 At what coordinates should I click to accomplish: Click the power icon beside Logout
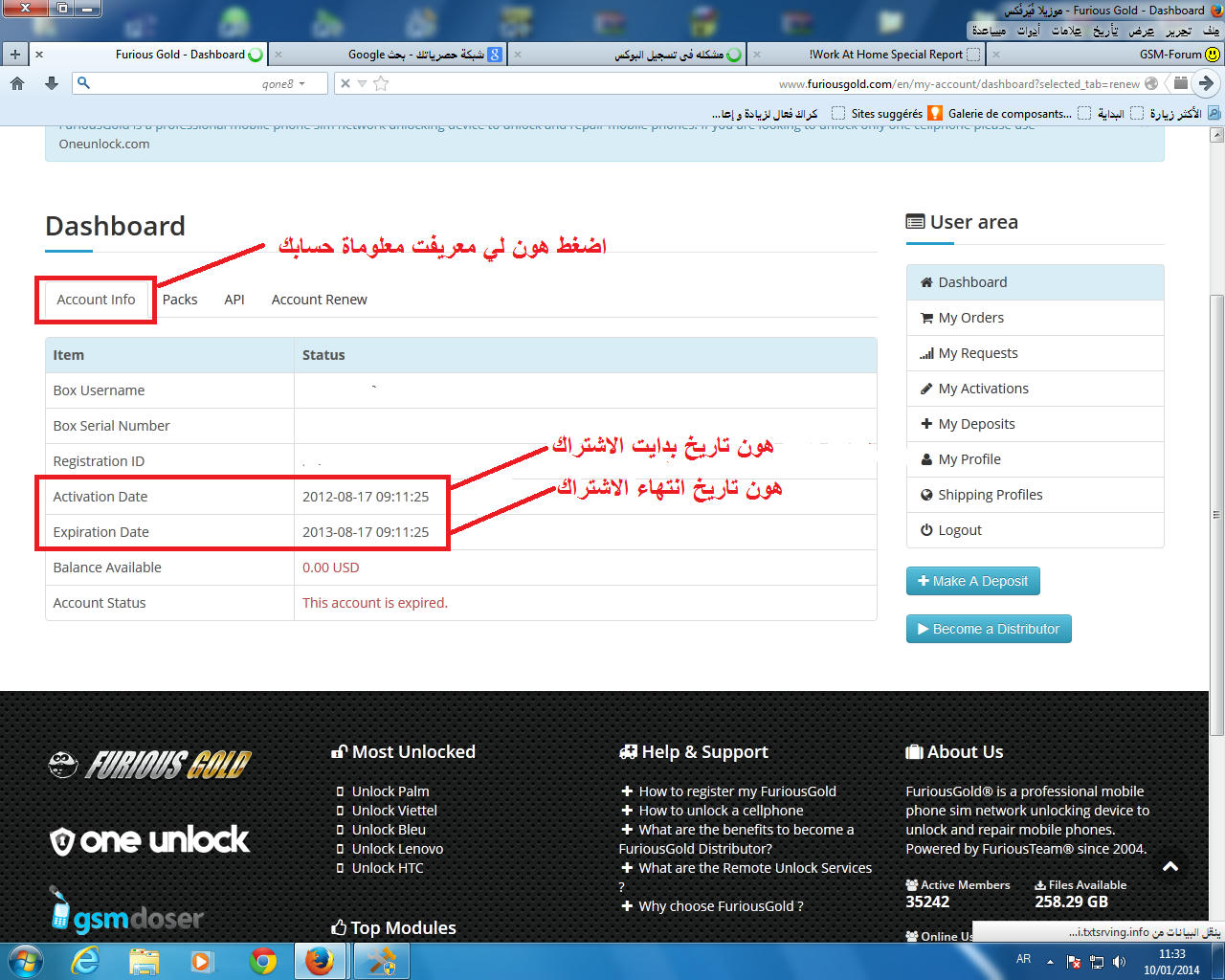[926, 530]
